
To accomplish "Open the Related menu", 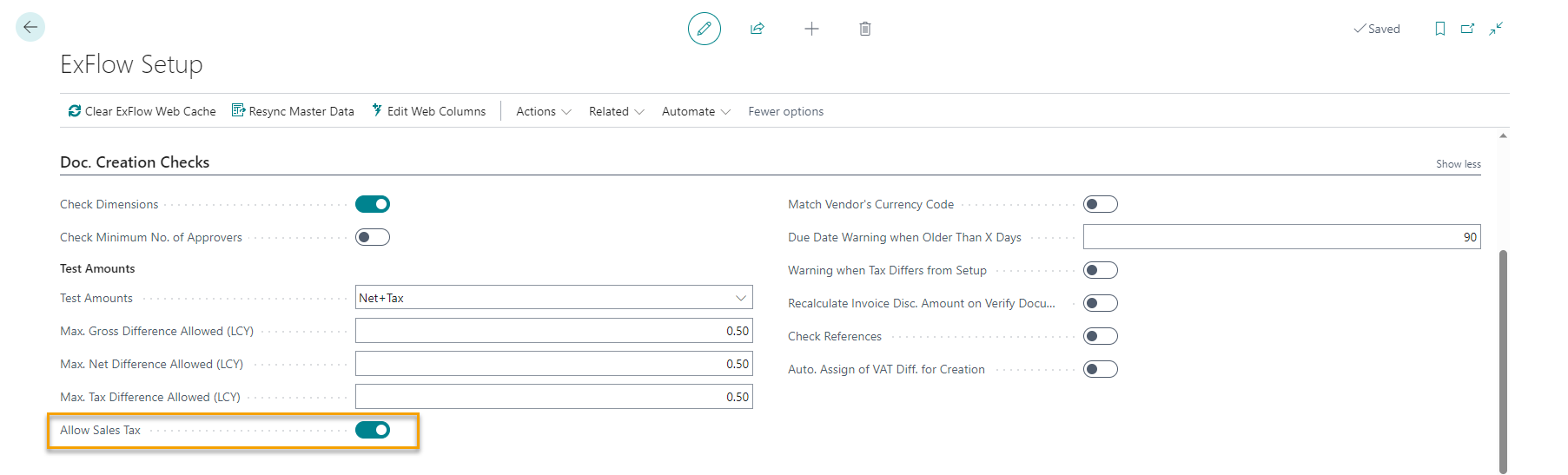I will (x=617, y=111).
